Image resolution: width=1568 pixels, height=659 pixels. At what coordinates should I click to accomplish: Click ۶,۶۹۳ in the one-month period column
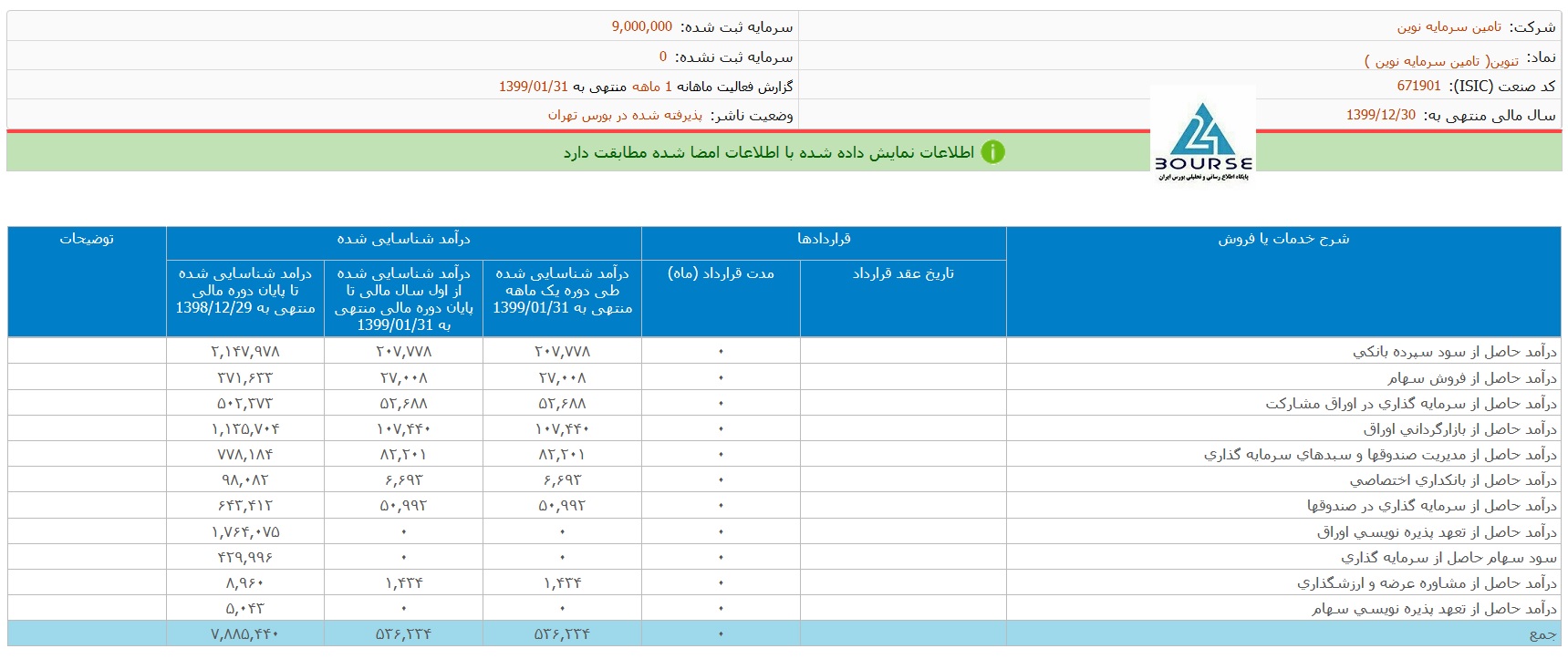(x=562, y=479)
